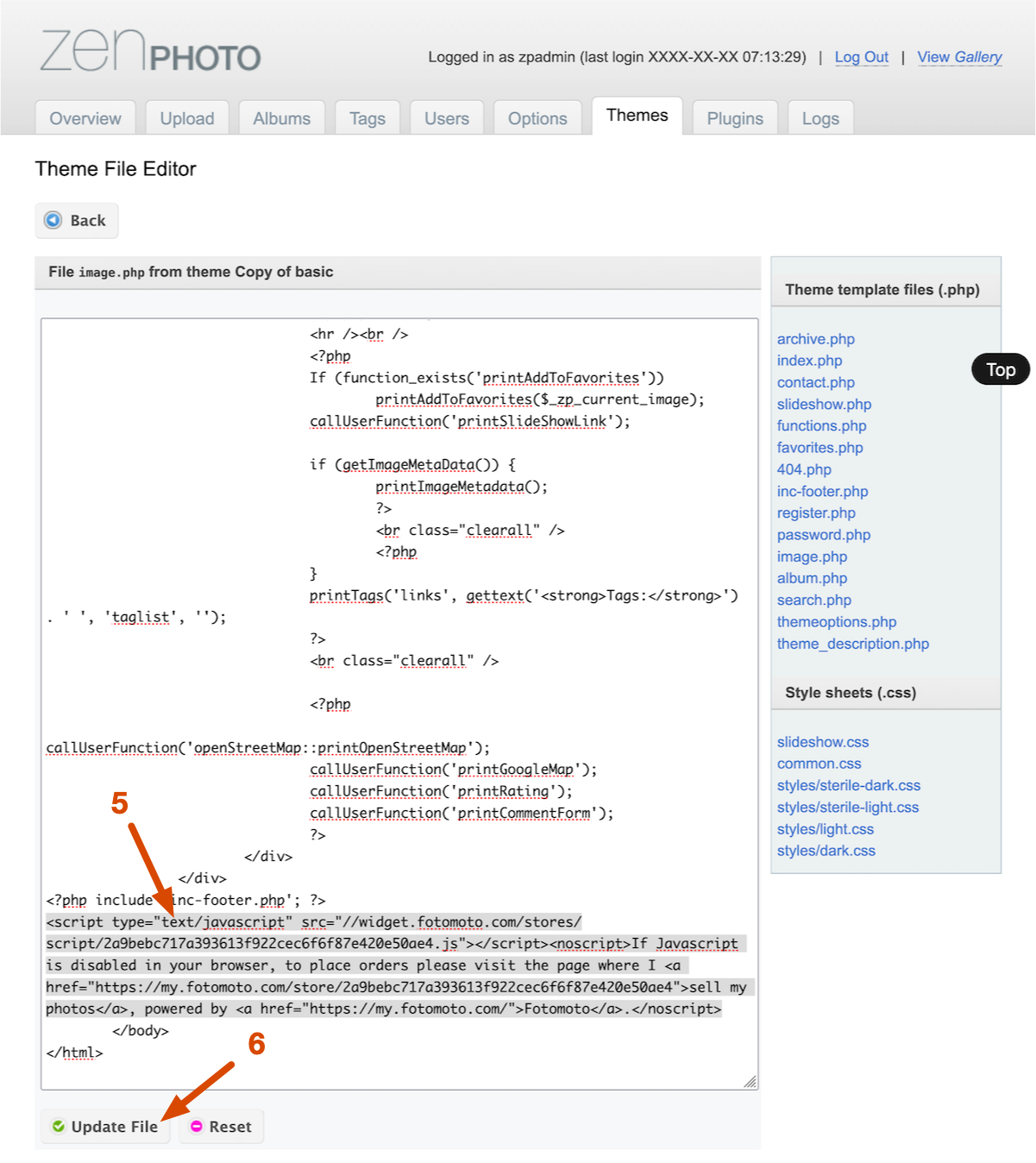Viewport: 1036px width, 1163px height.
Task: Select the Themes tab
Action: (637, 116)
